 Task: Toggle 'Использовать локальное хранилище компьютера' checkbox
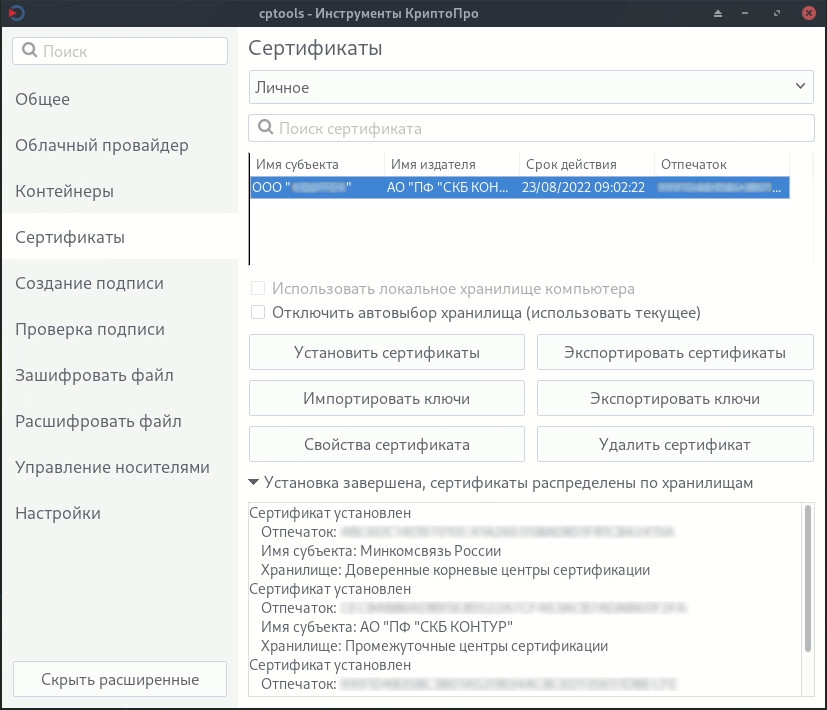click(258, 289)
